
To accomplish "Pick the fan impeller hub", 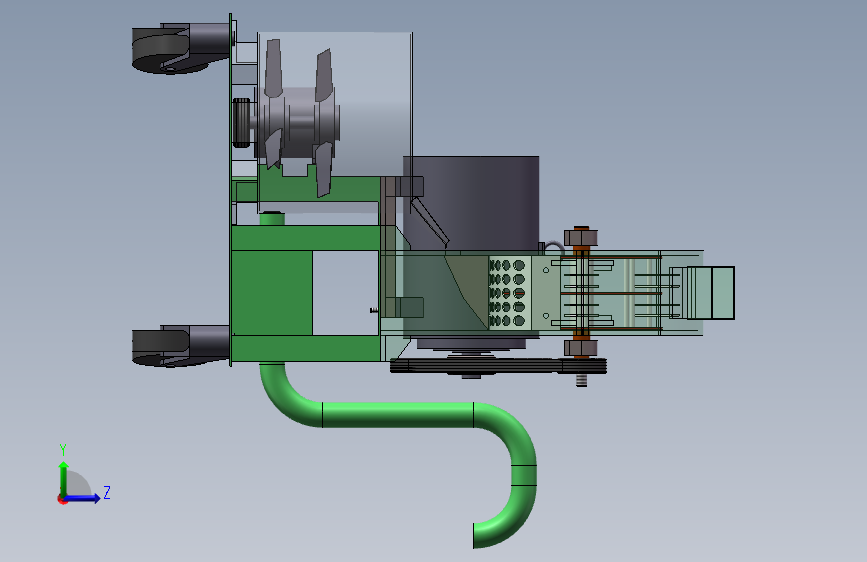I will pos(301,123).
